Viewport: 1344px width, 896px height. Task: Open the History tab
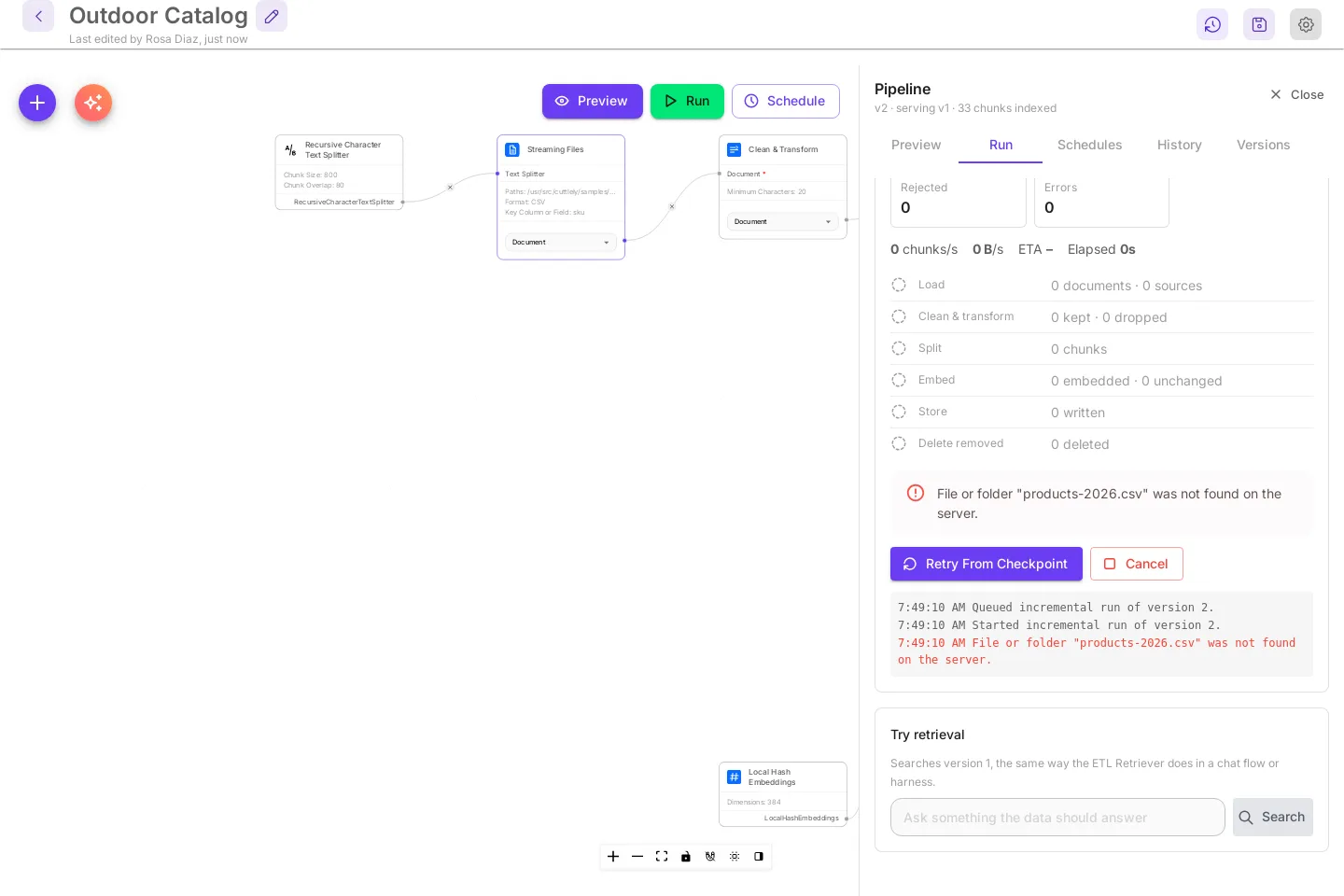pyautogui.click(x=1180, y=145)
